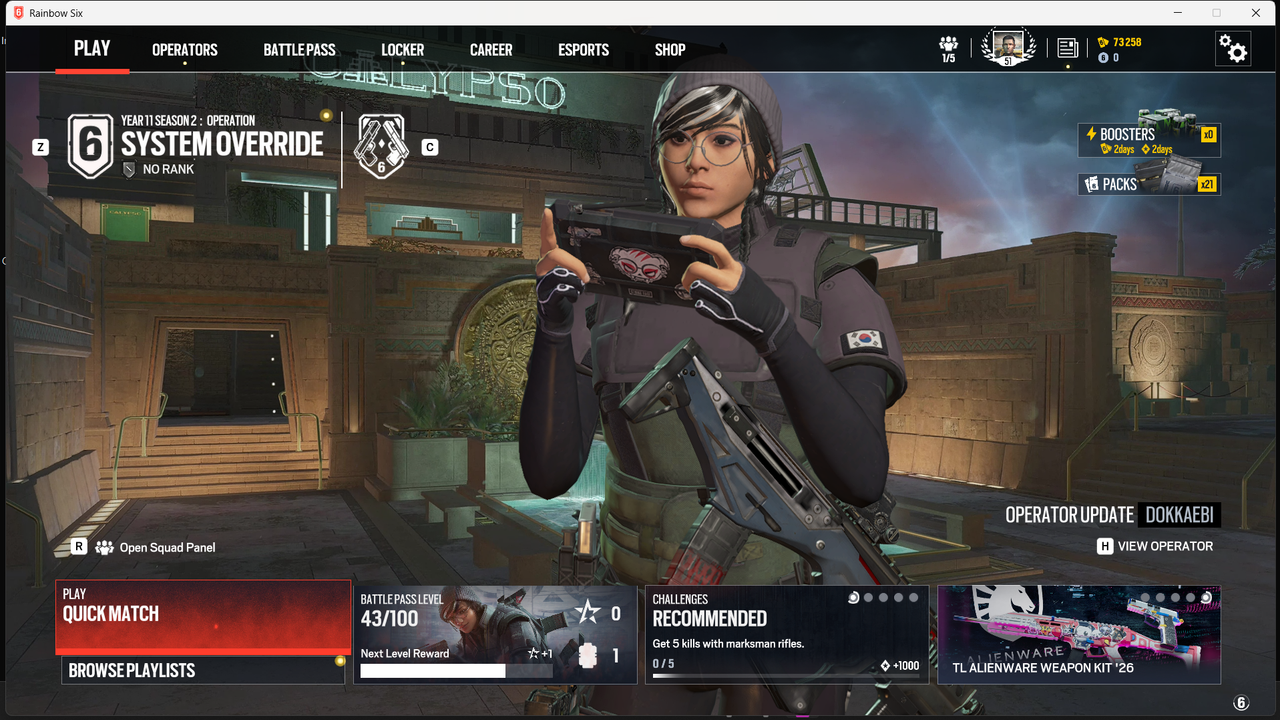
Task: Click the C key hint badge
Action: (x=430, y=147)
